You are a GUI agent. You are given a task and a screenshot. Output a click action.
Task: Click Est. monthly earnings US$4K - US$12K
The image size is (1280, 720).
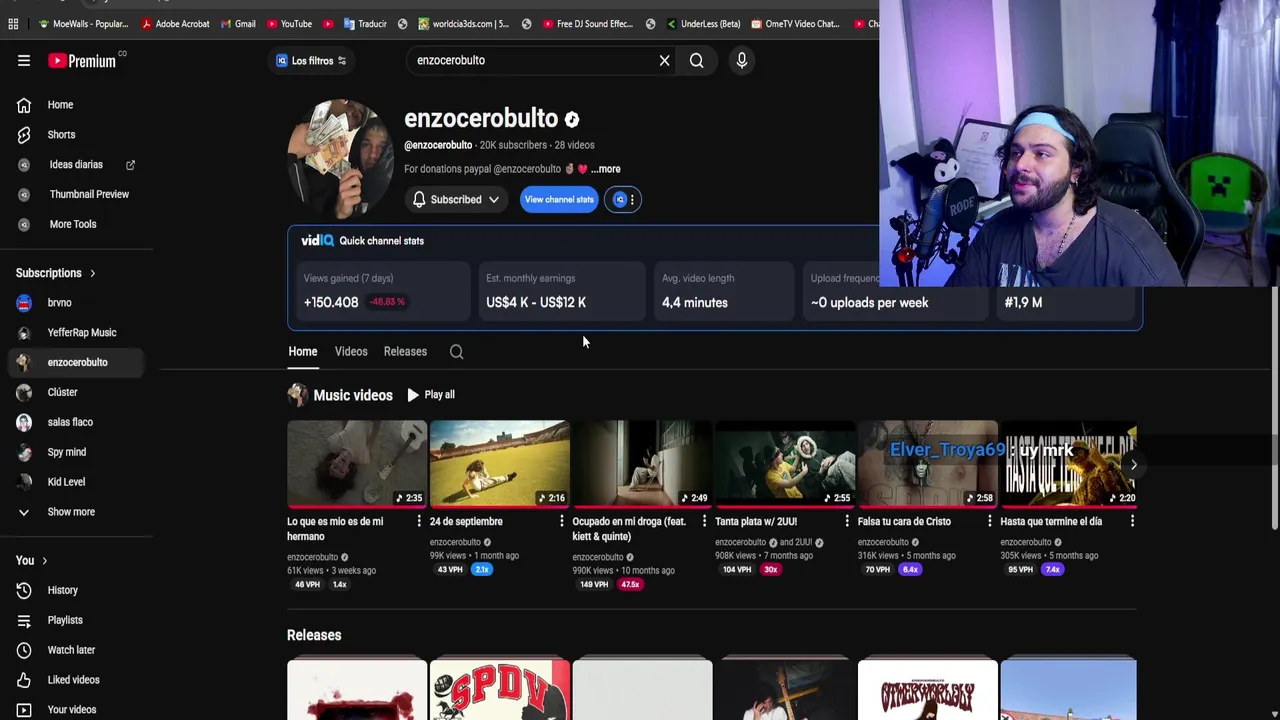(562, 291)
